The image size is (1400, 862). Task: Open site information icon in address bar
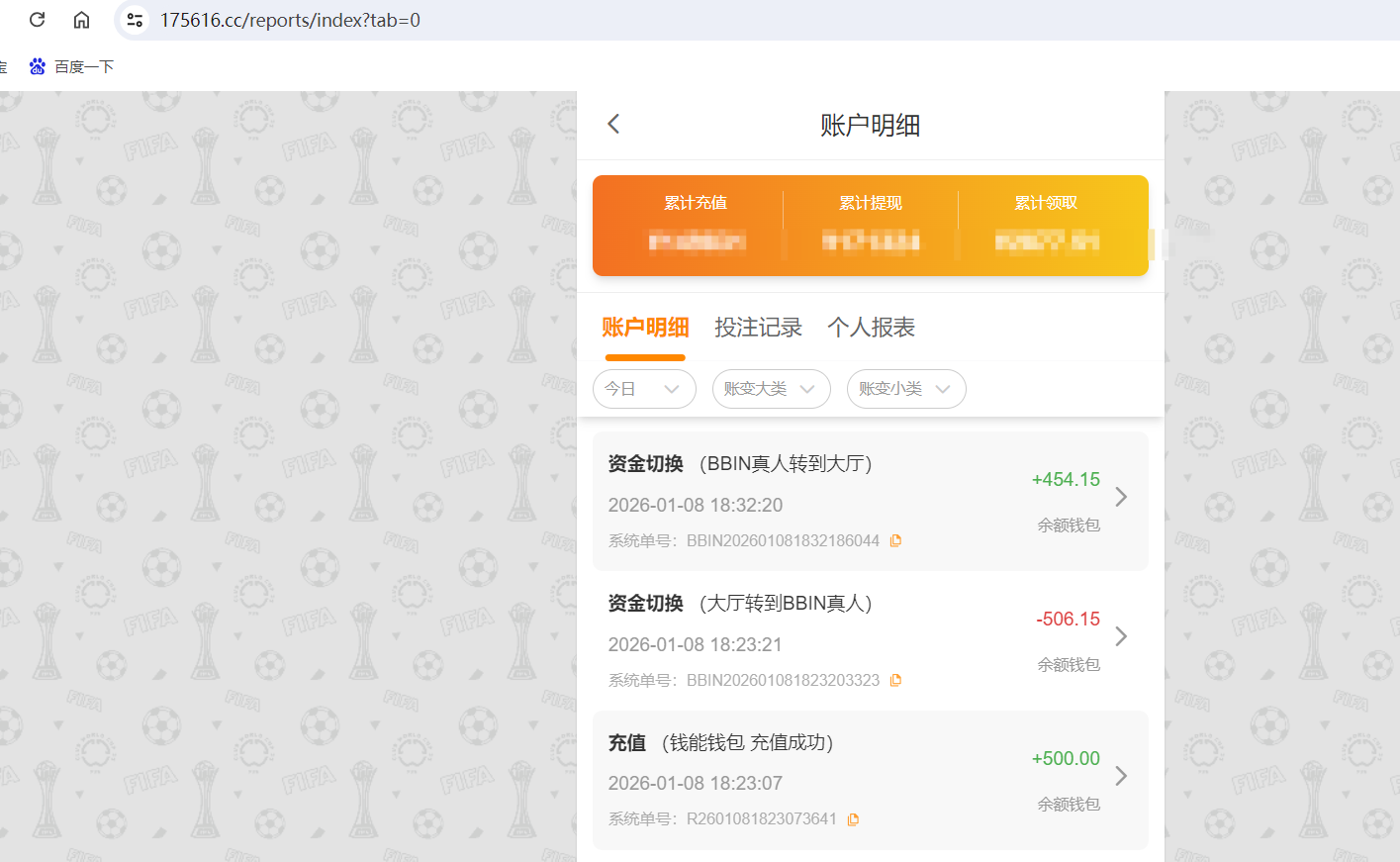[x=134, y=19]
